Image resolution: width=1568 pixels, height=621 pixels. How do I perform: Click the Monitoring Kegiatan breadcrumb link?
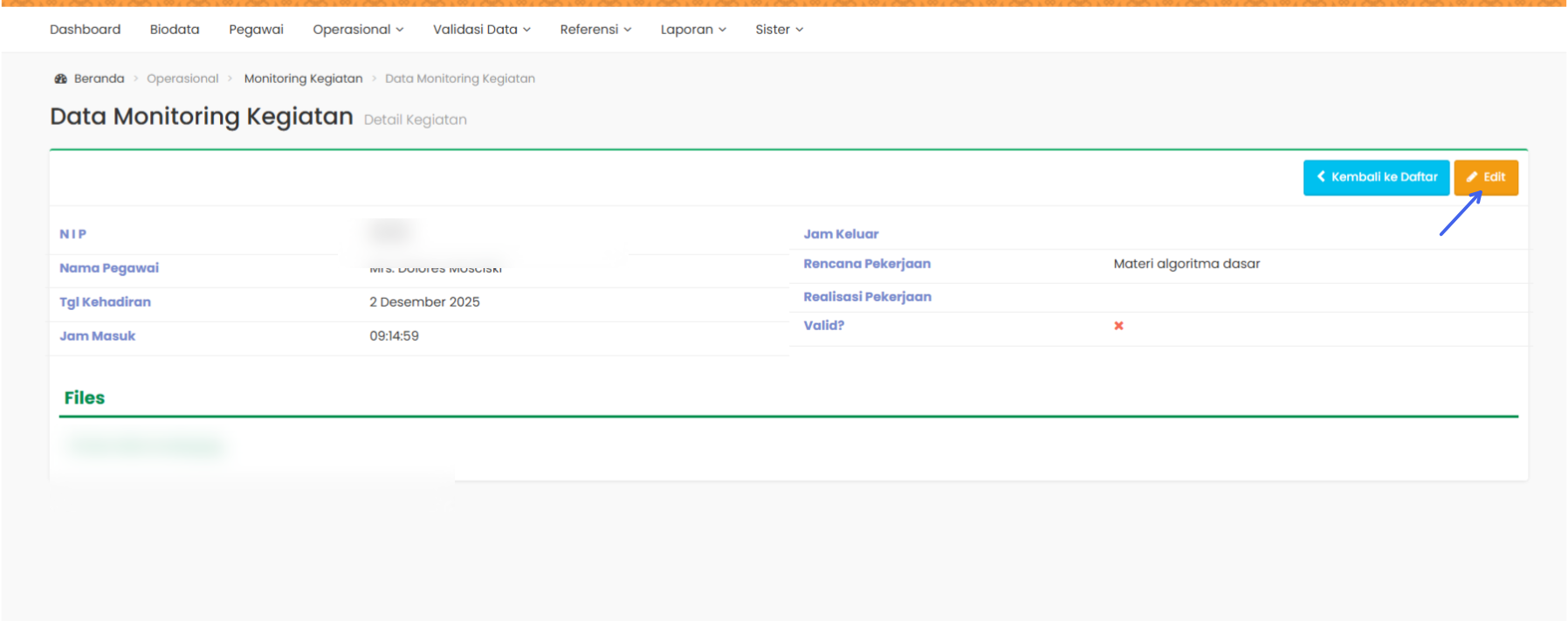303,79
